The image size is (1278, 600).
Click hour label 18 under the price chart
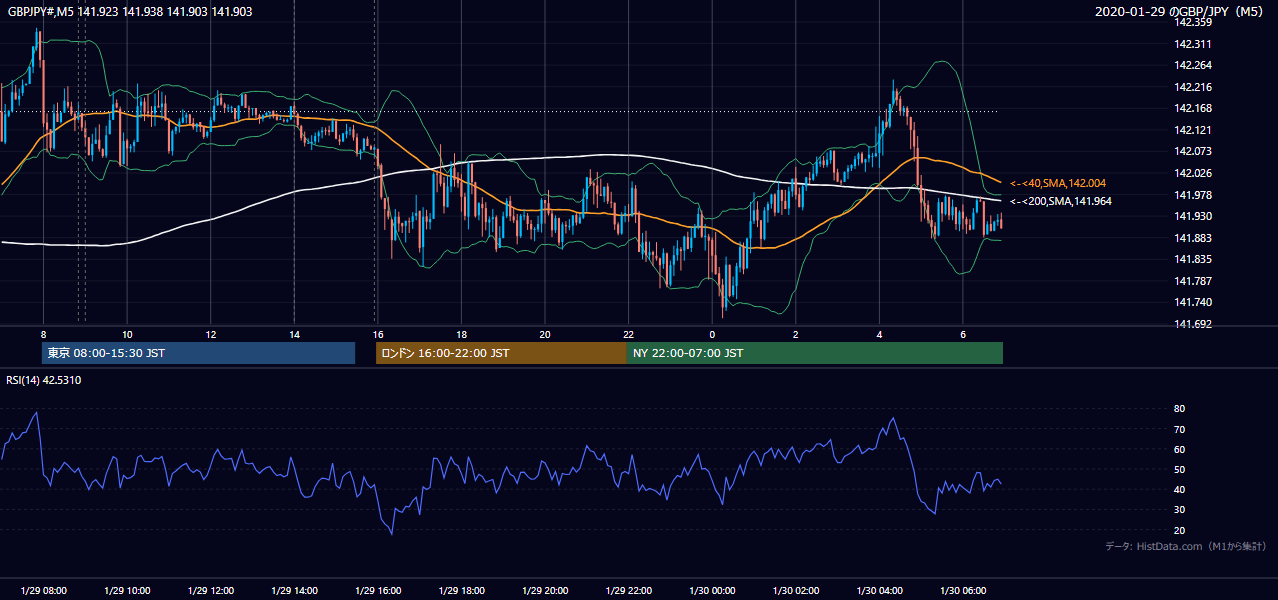click(x=461, y=334)
